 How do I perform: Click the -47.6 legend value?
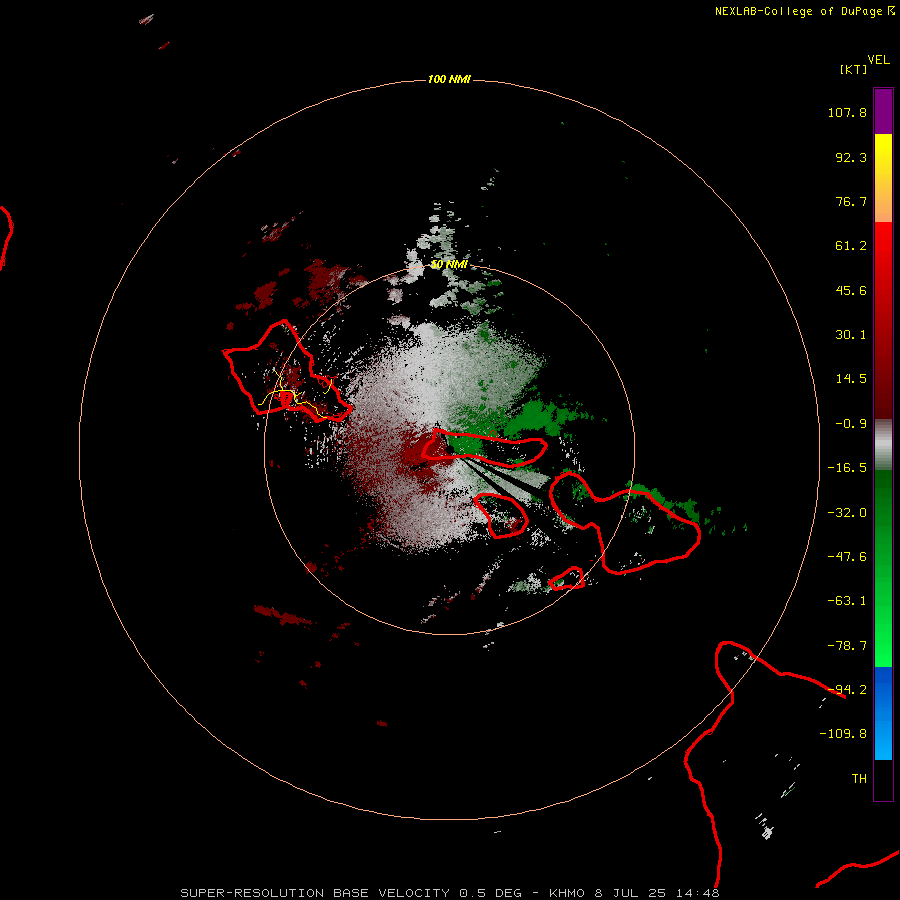[847, 557]
